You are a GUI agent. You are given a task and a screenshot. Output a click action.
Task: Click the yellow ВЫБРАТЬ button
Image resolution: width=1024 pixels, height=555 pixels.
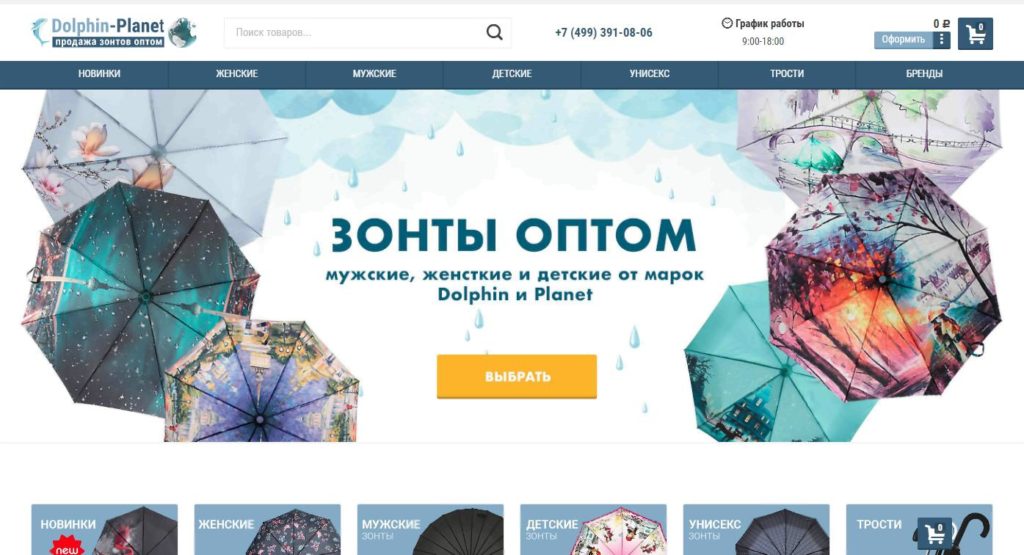click(517, 376)
